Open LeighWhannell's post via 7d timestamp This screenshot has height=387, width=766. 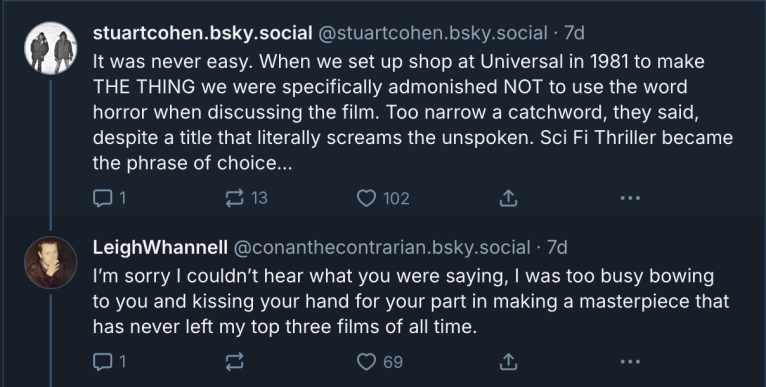tap(557, 248)
